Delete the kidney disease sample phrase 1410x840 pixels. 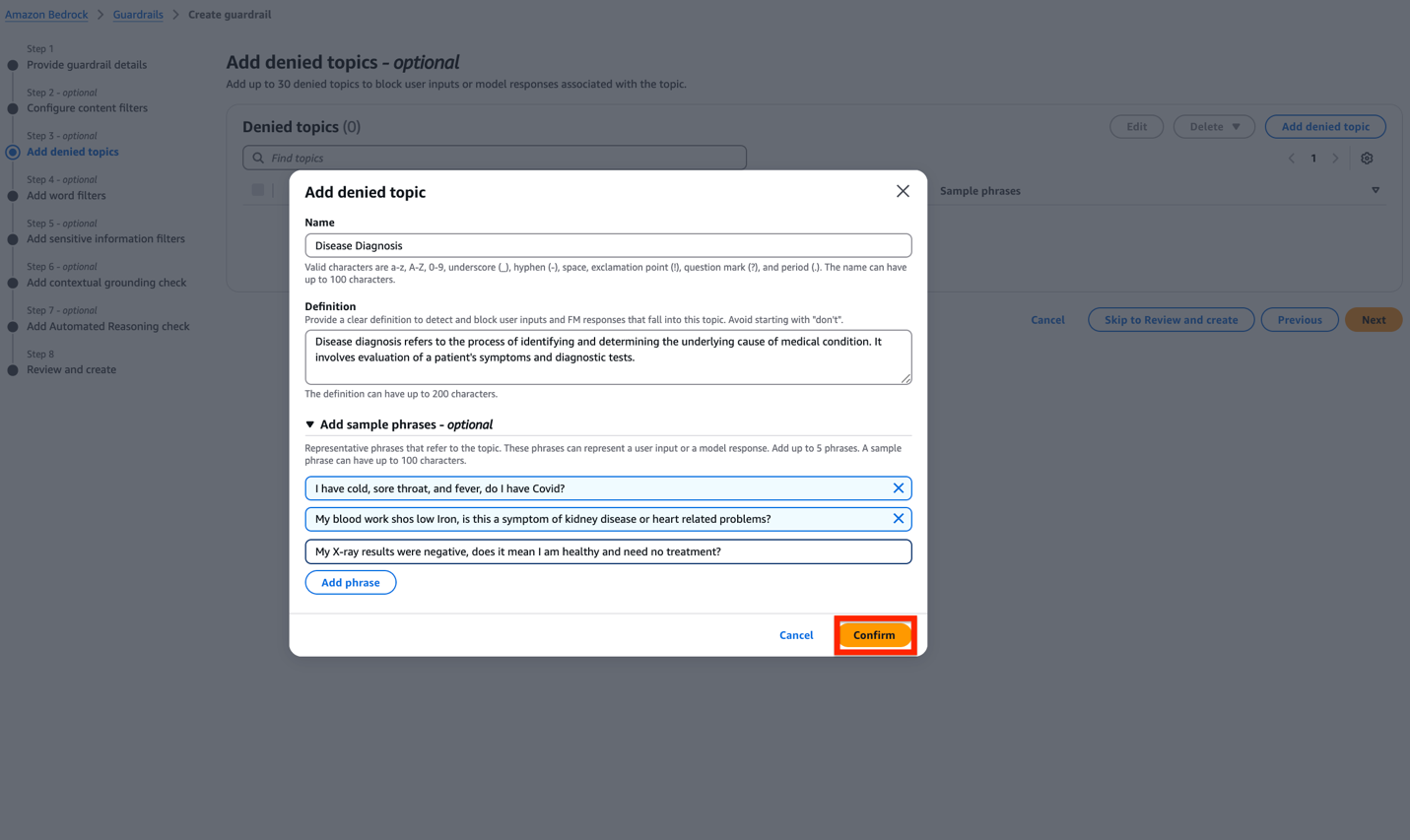click(898, 519)
